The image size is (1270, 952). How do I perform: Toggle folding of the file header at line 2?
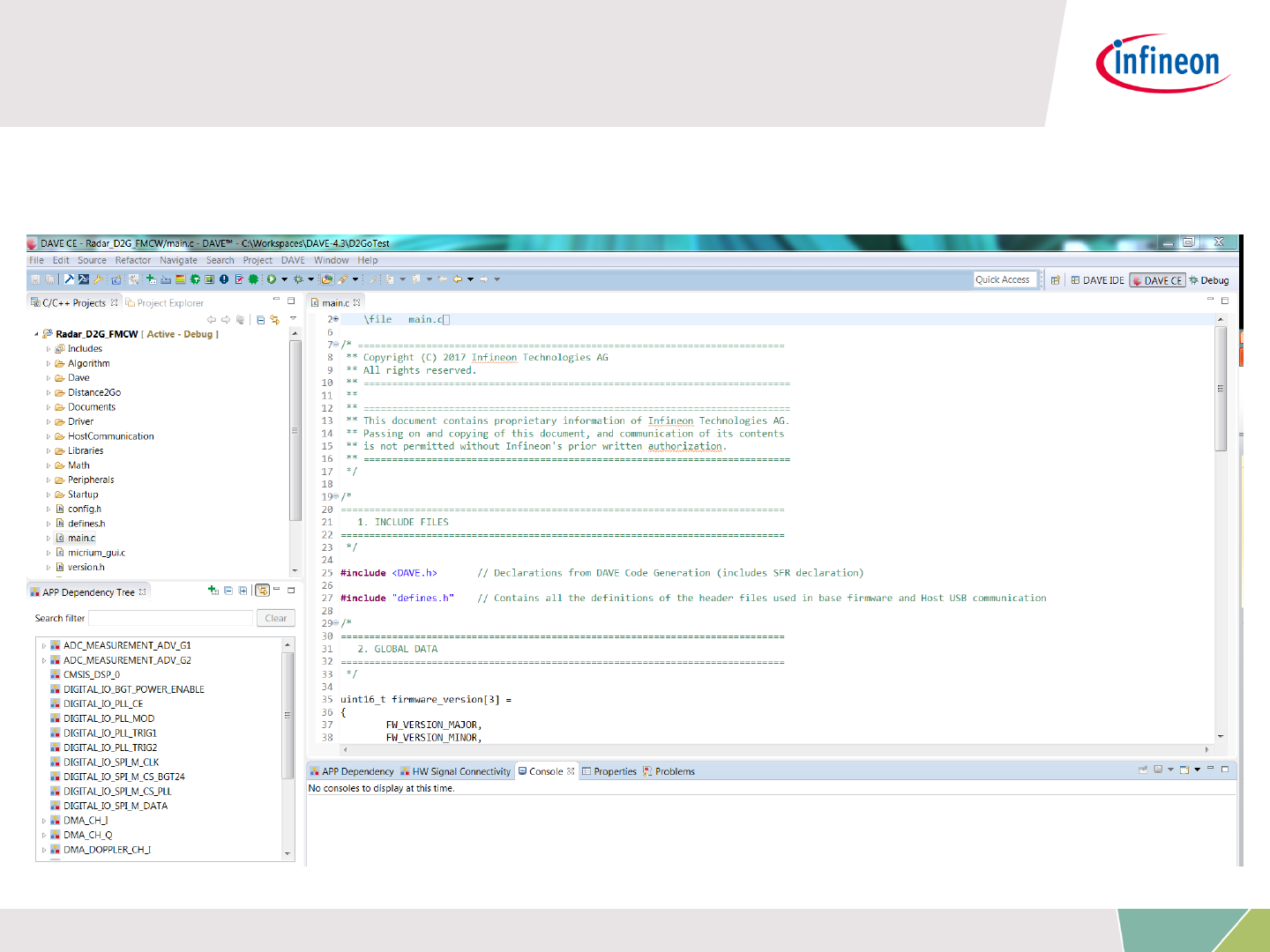click(336, 319)
